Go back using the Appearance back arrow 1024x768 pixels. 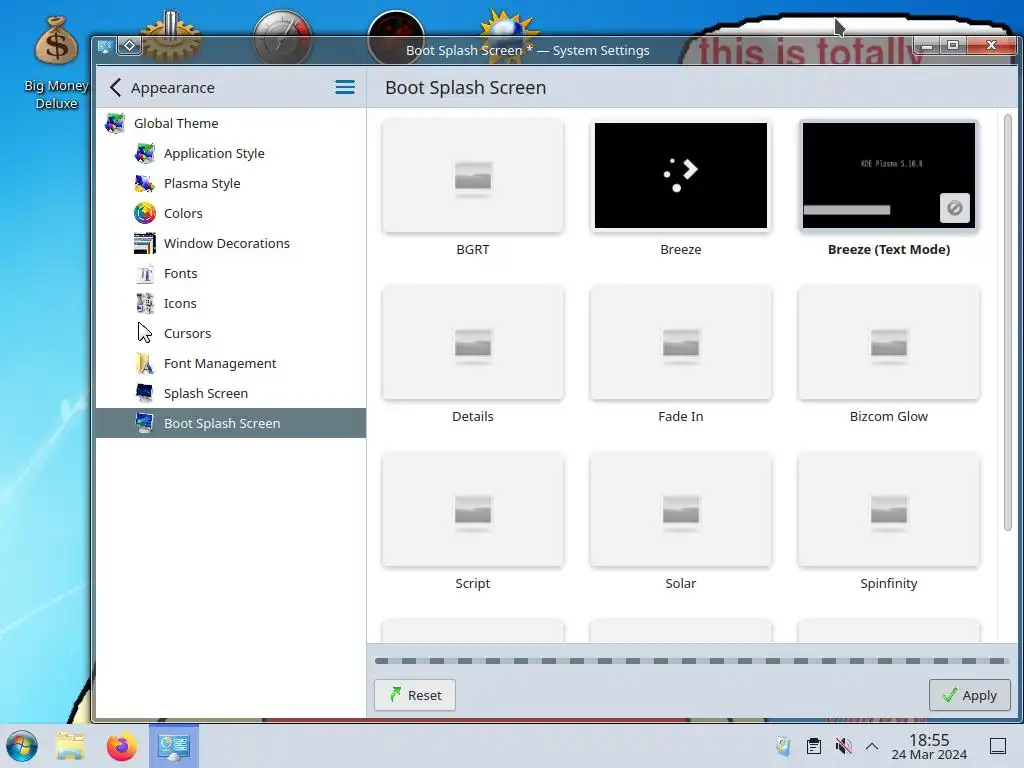click(x=116, y=88)
